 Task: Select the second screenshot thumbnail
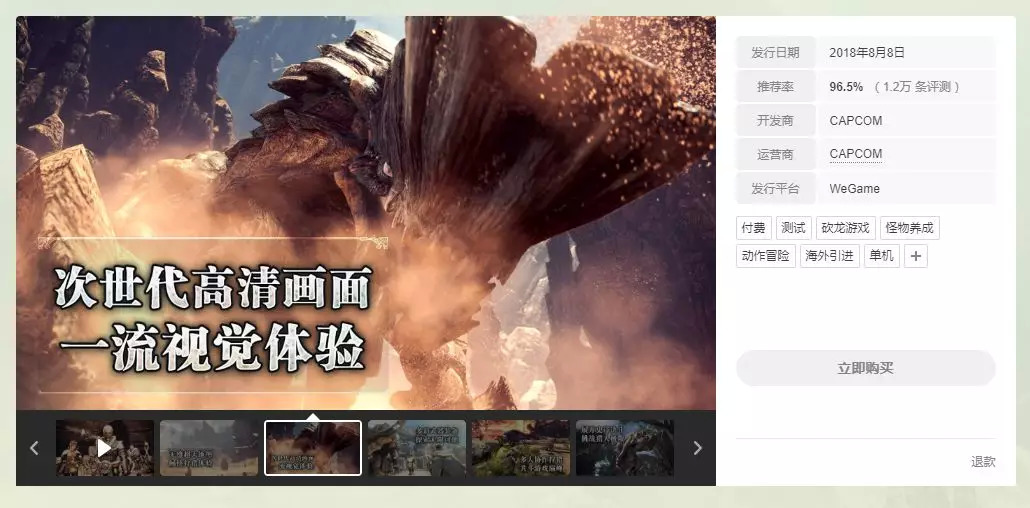(x=208, y=448)
